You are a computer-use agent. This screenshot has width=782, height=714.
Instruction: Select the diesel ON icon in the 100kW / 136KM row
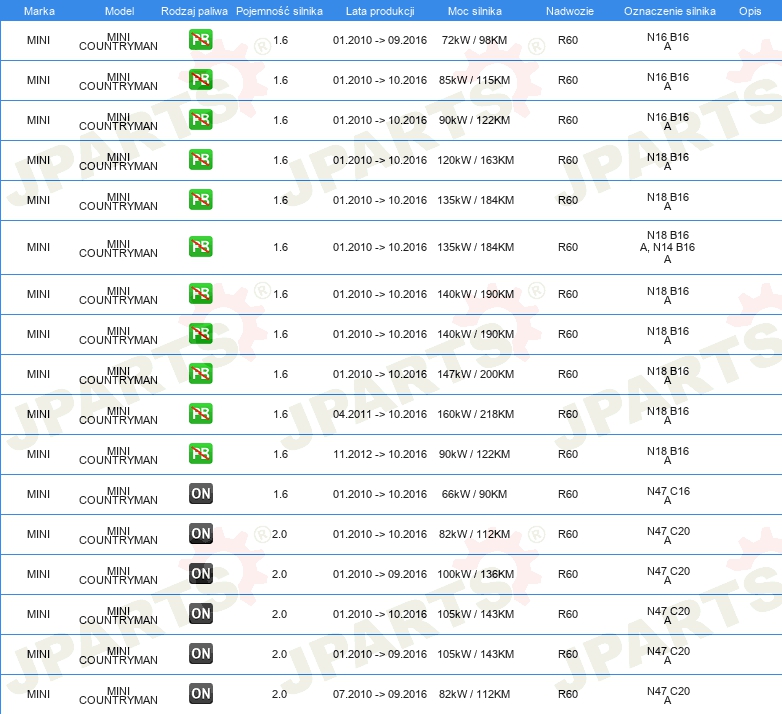[200, 574]
